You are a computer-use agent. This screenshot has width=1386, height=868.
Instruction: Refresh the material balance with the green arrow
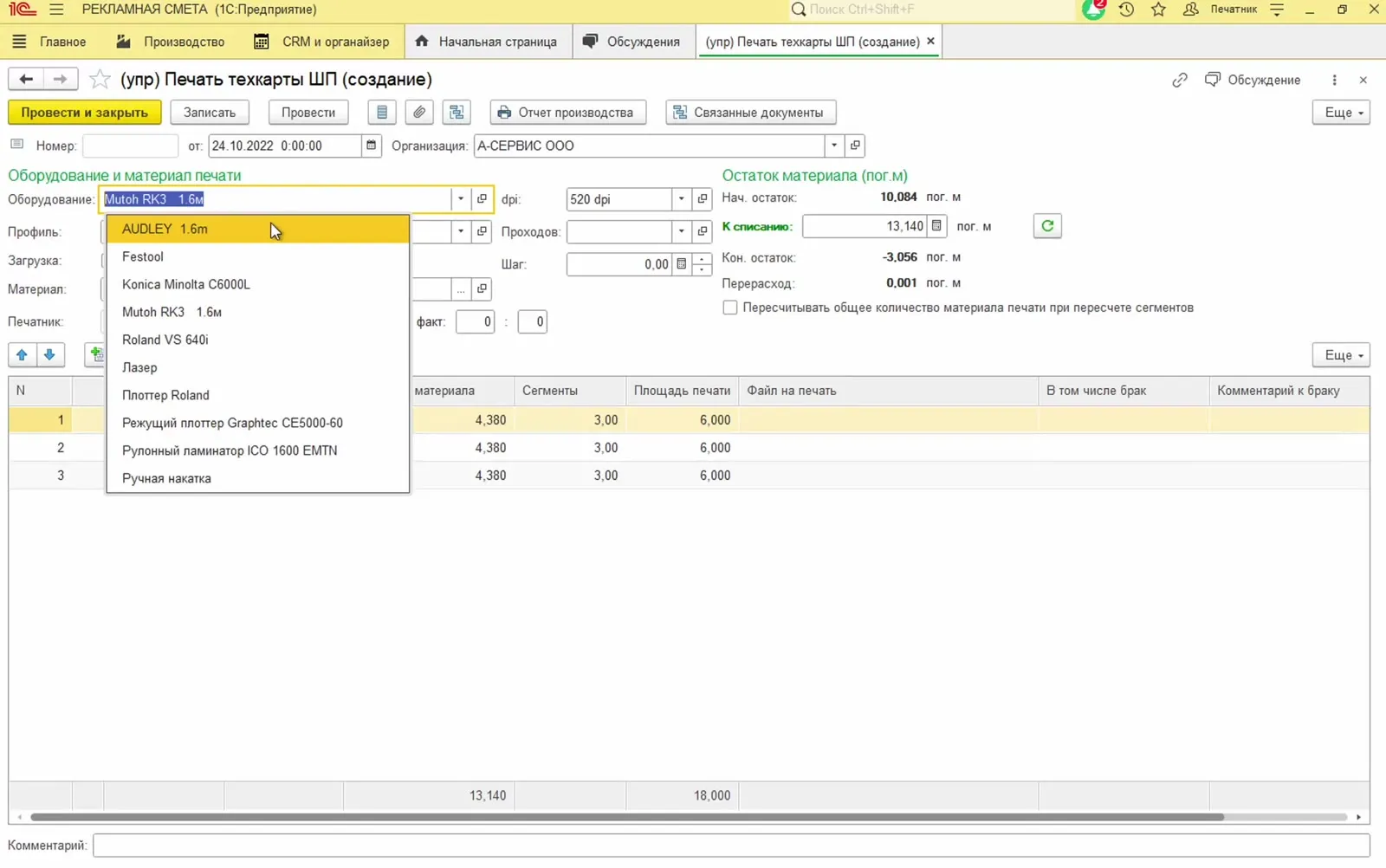(1047, 226)
